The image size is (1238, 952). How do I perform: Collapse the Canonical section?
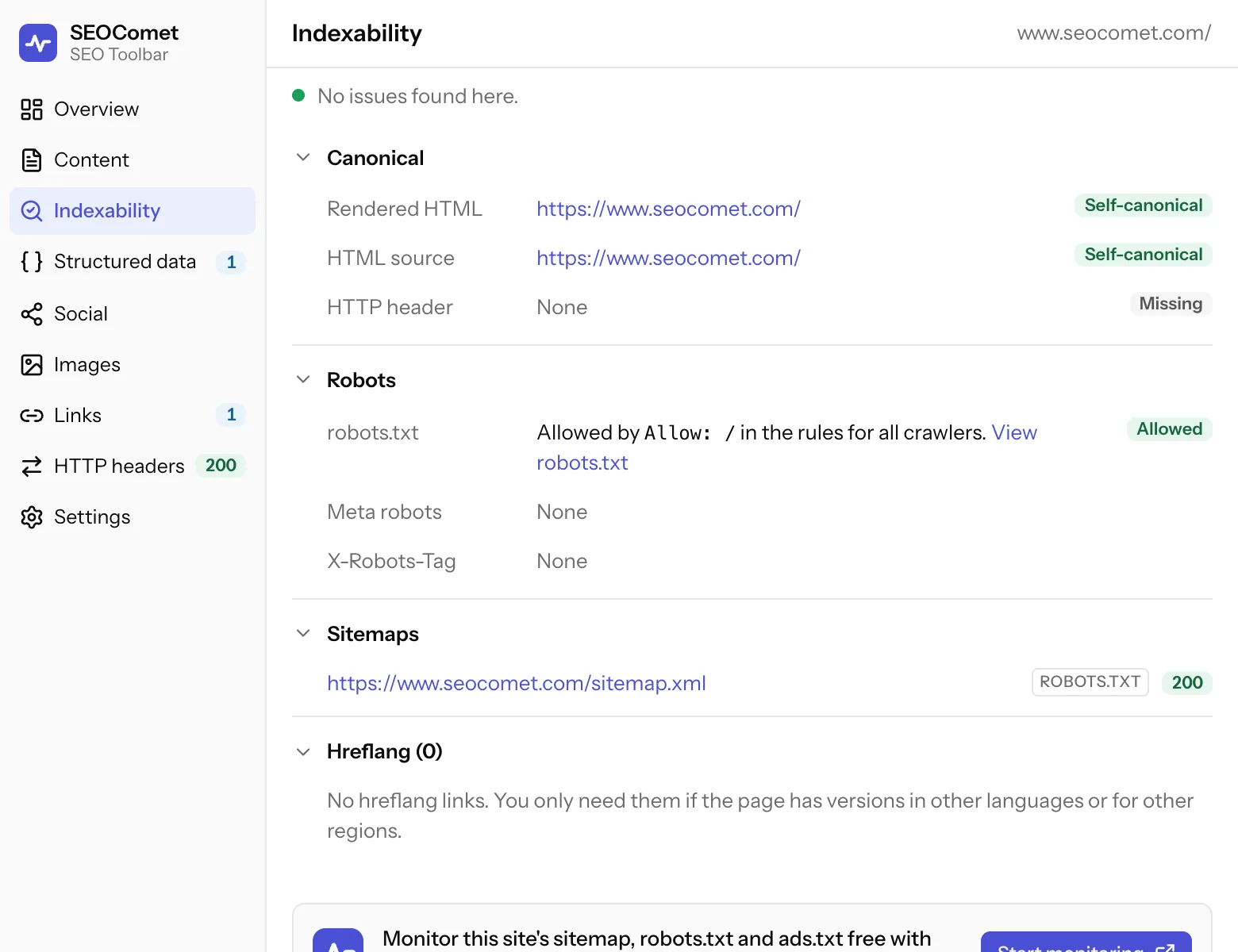click(x=303, y=158)
